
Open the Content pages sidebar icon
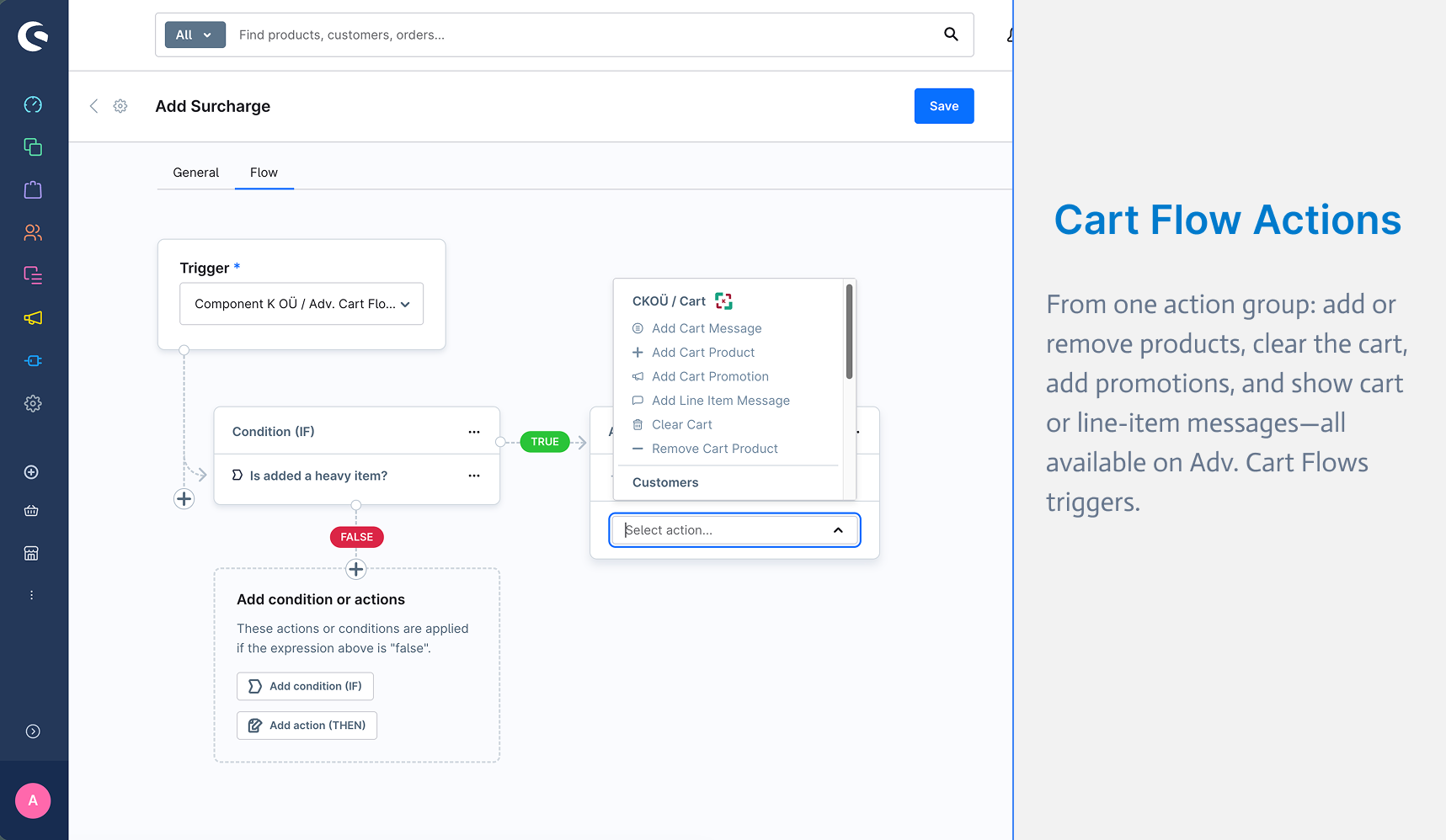(x=33, y=275)
